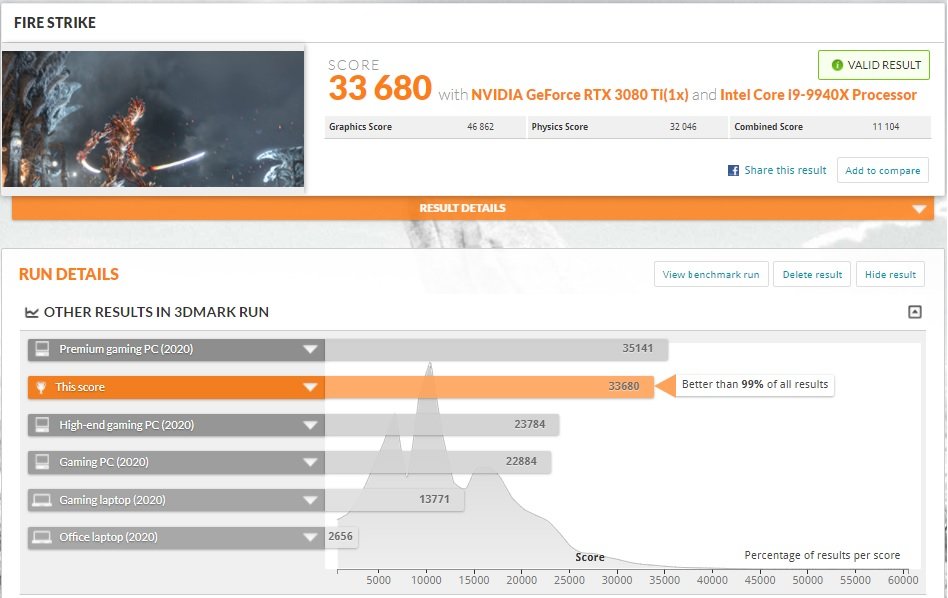Click the Premium gaming PC 35141 score bar
Image resolution: width=948 pixels, height=598 pixels.
pos(496,349)
